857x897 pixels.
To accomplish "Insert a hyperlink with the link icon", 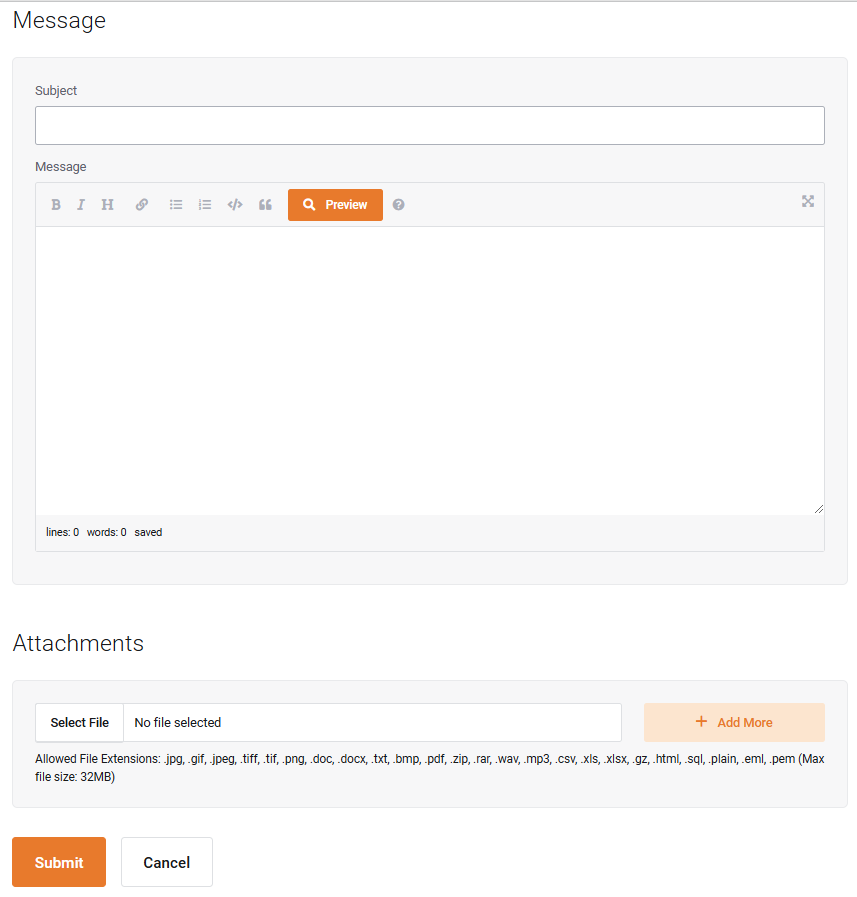I will click(142, 205).
